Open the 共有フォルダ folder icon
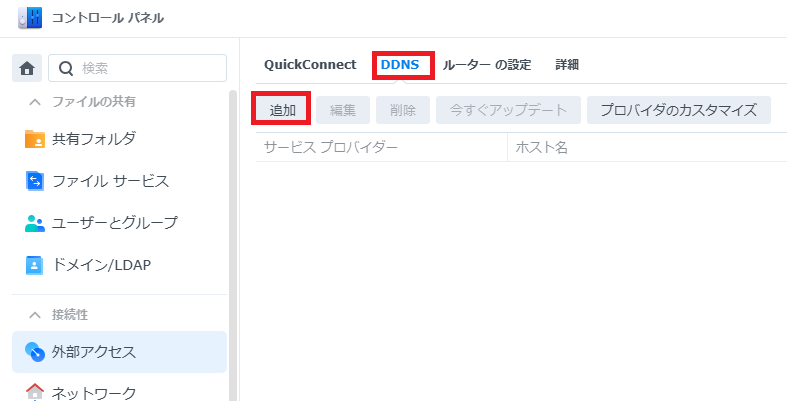The height and width of the screenshot is (401, 787). click(x=35, y=139)
